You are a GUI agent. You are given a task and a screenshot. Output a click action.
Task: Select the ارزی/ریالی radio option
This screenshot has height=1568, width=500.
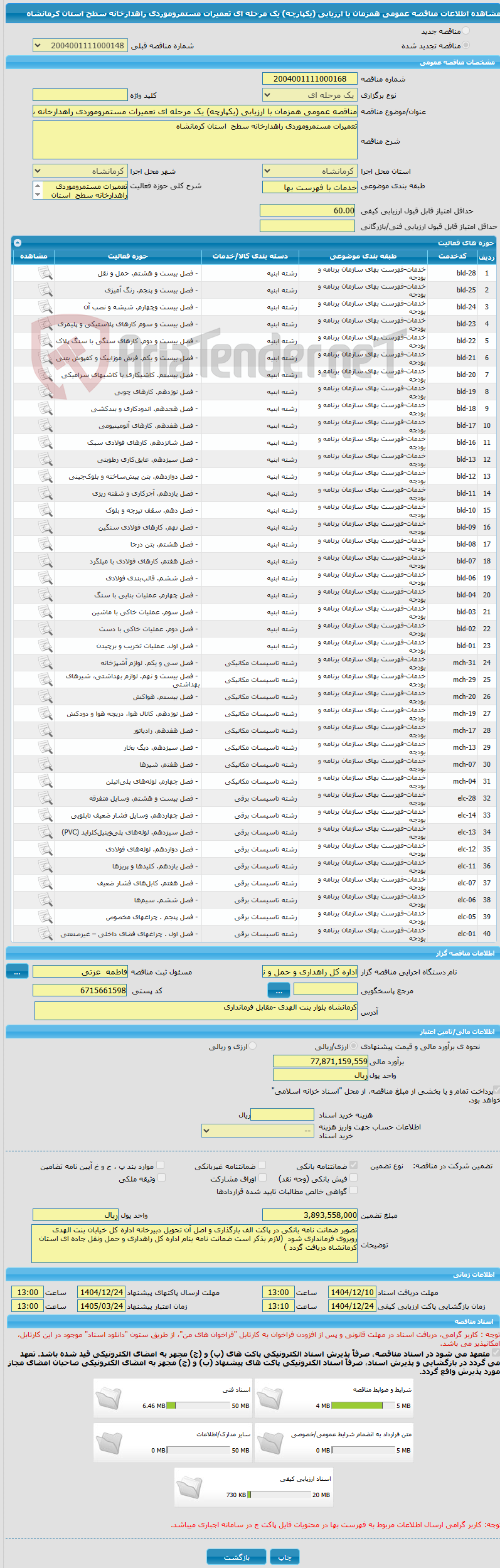click(x=354, y=1047)
